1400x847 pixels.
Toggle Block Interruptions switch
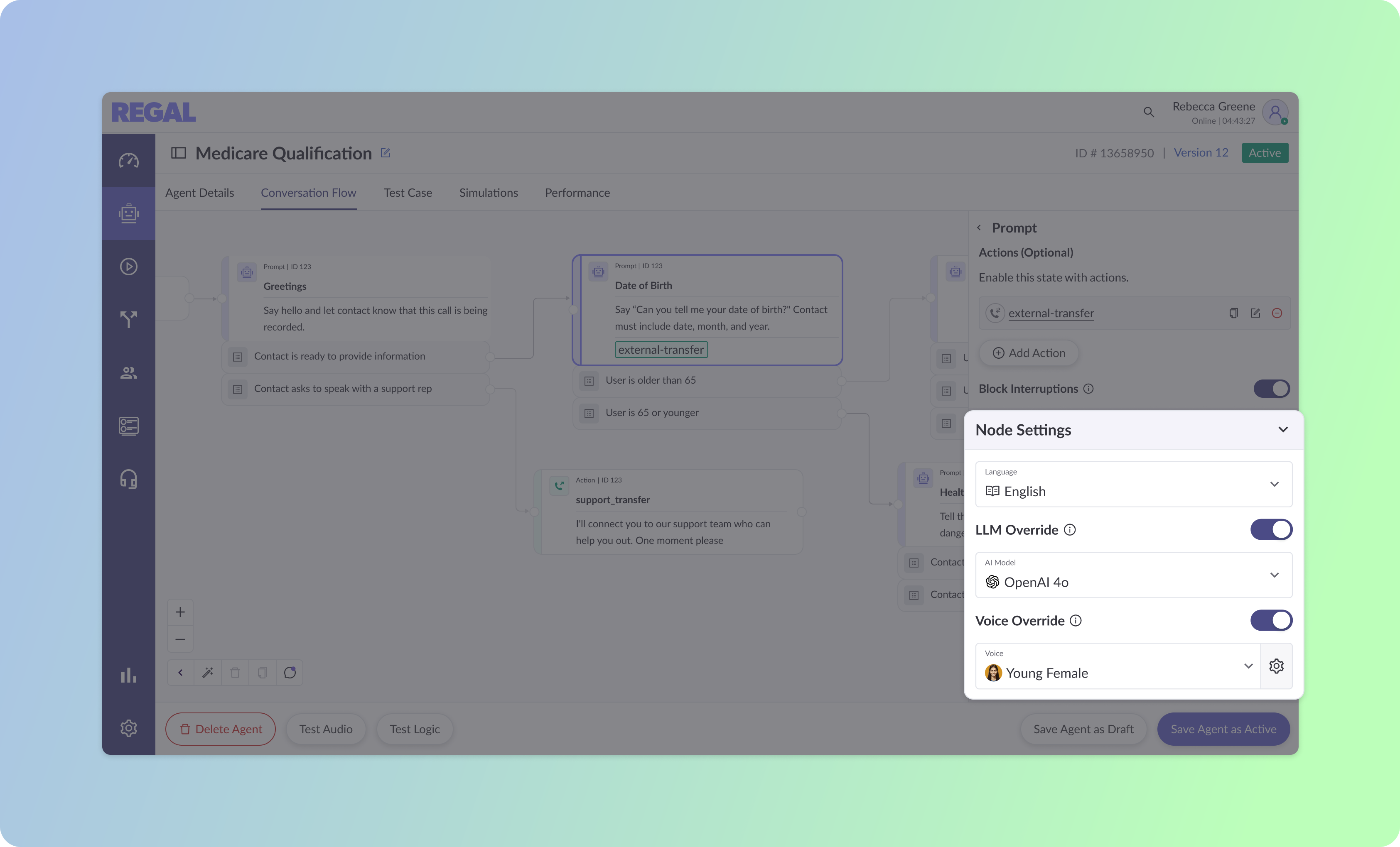point(1271,389)
